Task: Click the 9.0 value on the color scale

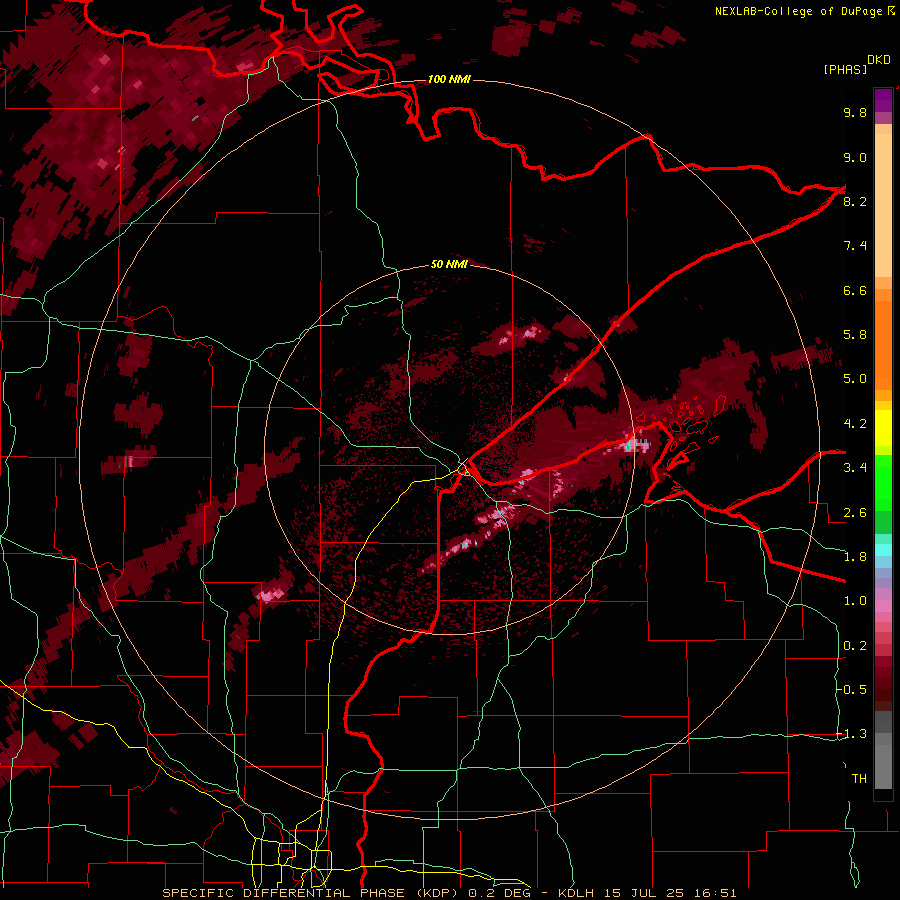Action: pos(855,157)
